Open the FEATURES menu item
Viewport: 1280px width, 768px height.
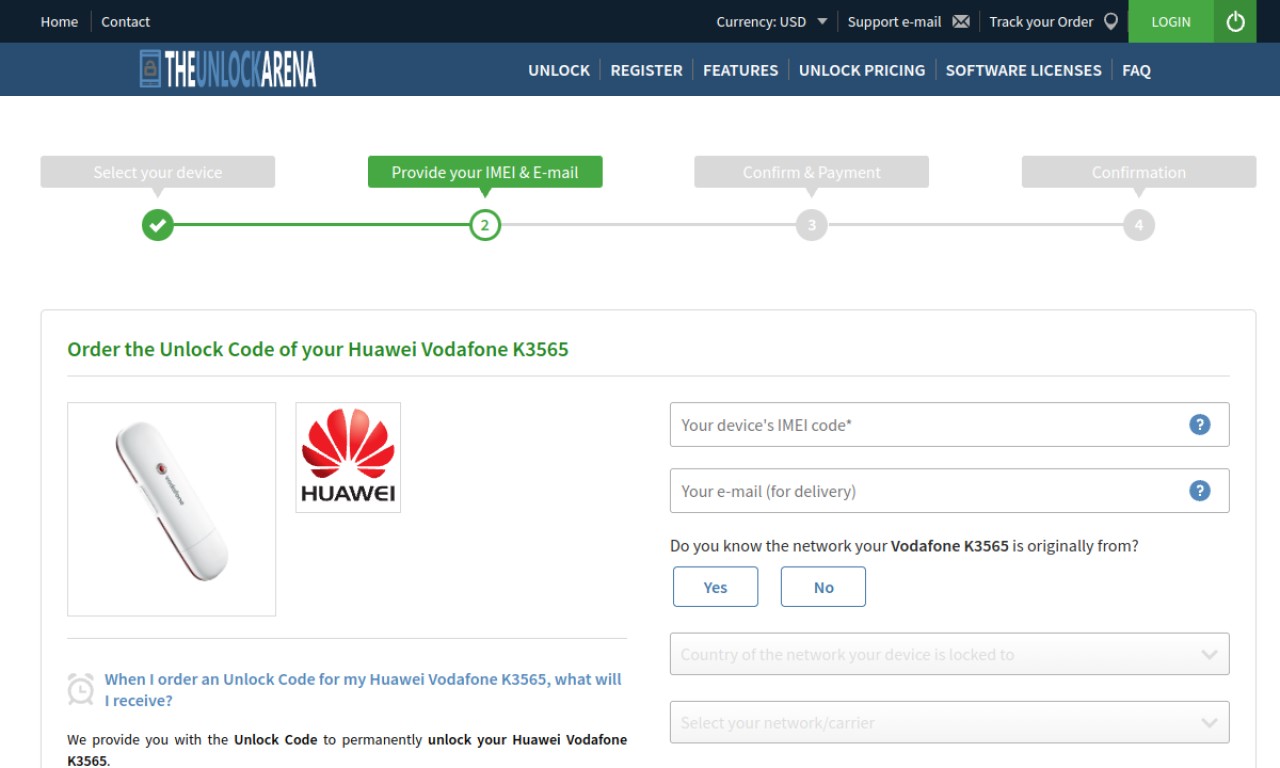[740, 70]
